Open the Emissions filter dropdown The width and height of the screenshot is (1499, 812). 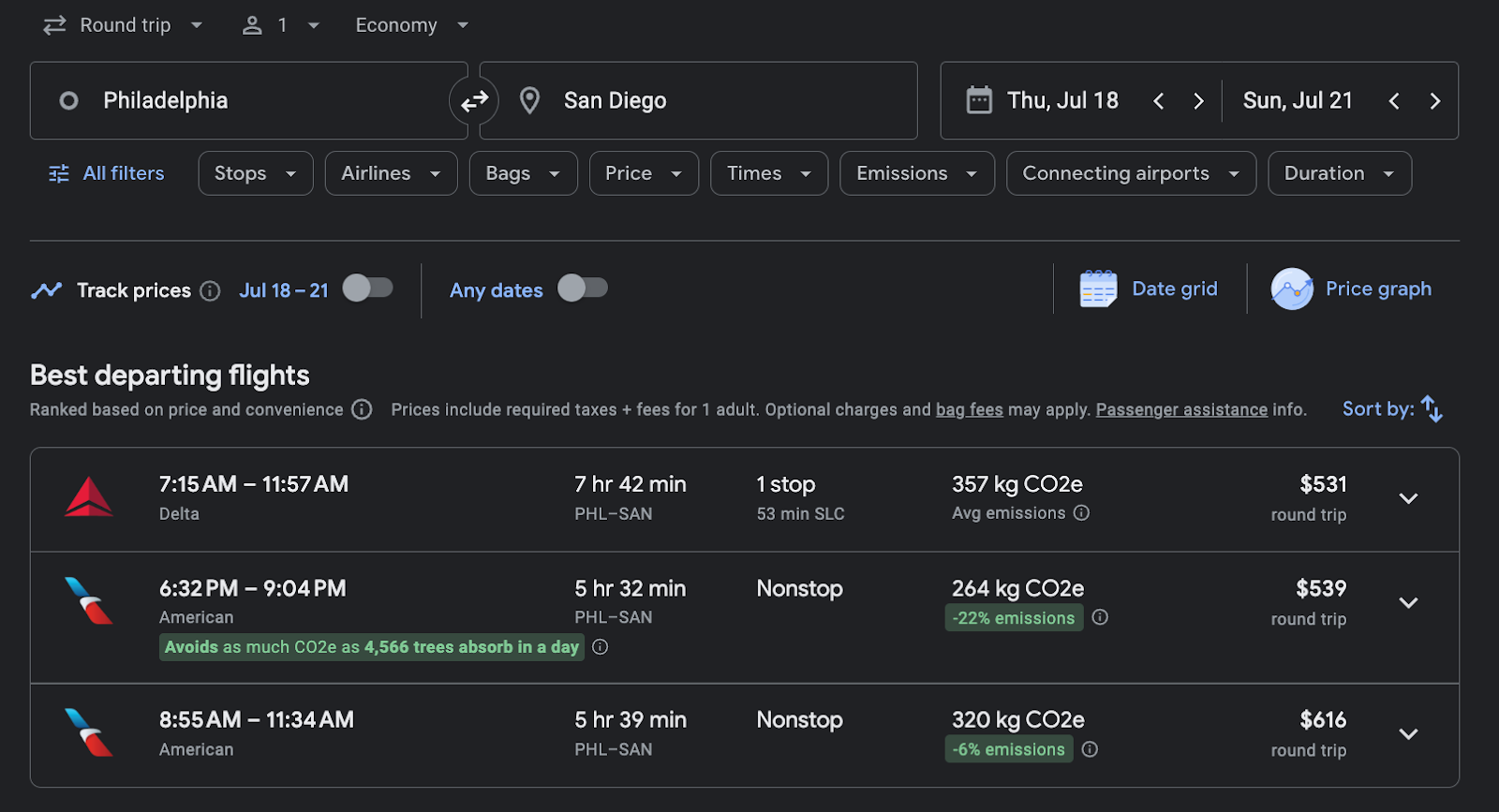point(917,173)
